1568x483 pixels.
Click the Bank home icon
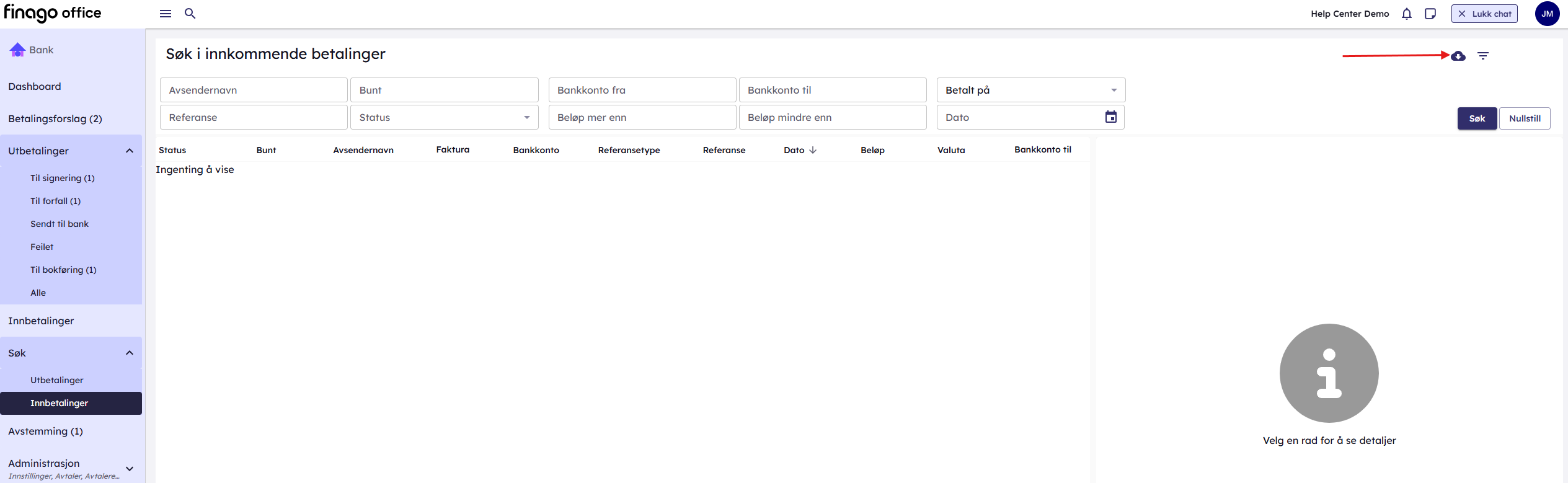coord(17,50)
